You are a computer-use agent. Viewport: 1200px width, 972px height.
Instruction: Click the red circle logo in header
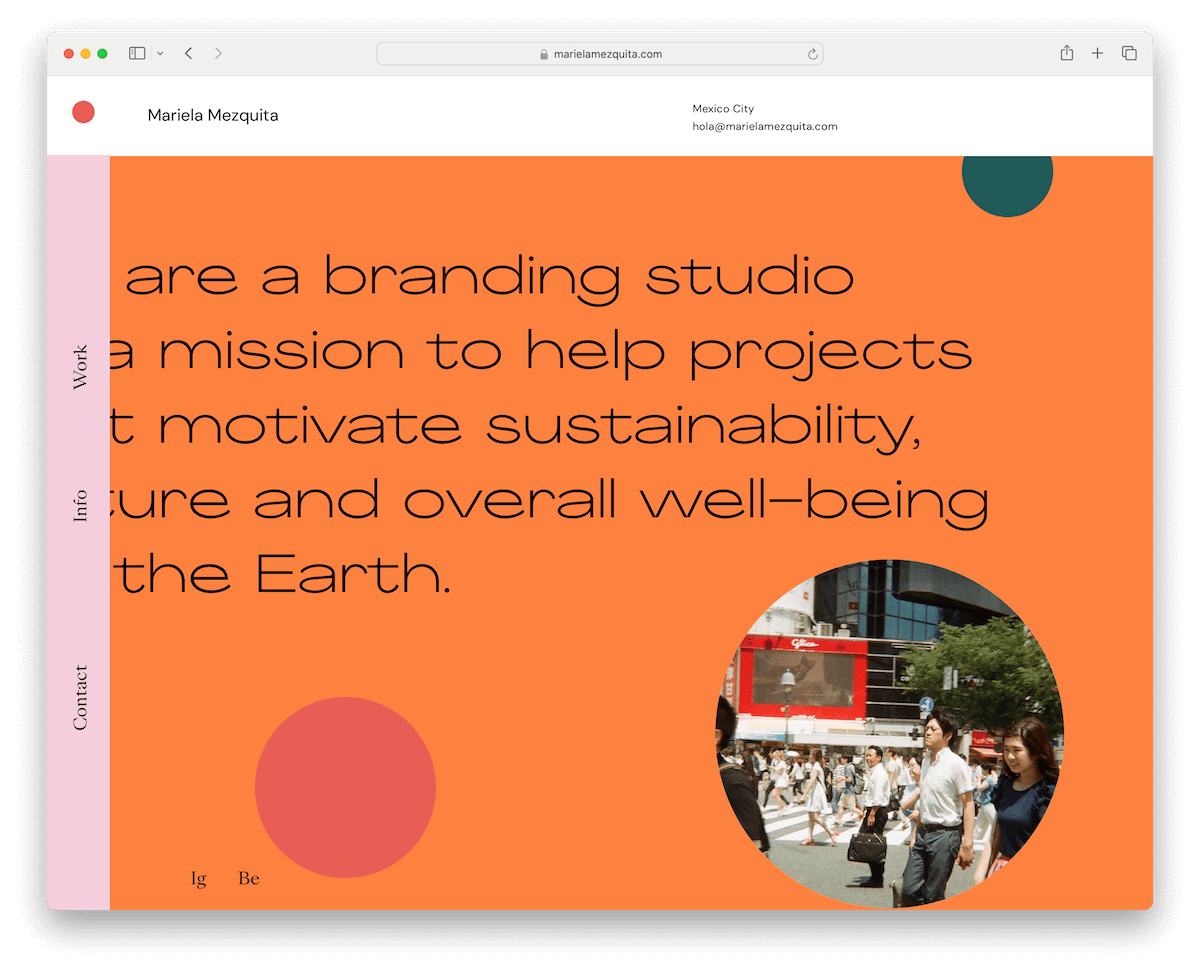coord(83,112)
